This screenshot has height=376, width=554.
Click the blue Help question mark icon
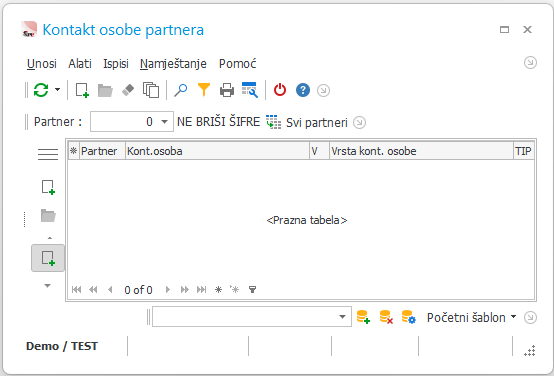[303, 90]
